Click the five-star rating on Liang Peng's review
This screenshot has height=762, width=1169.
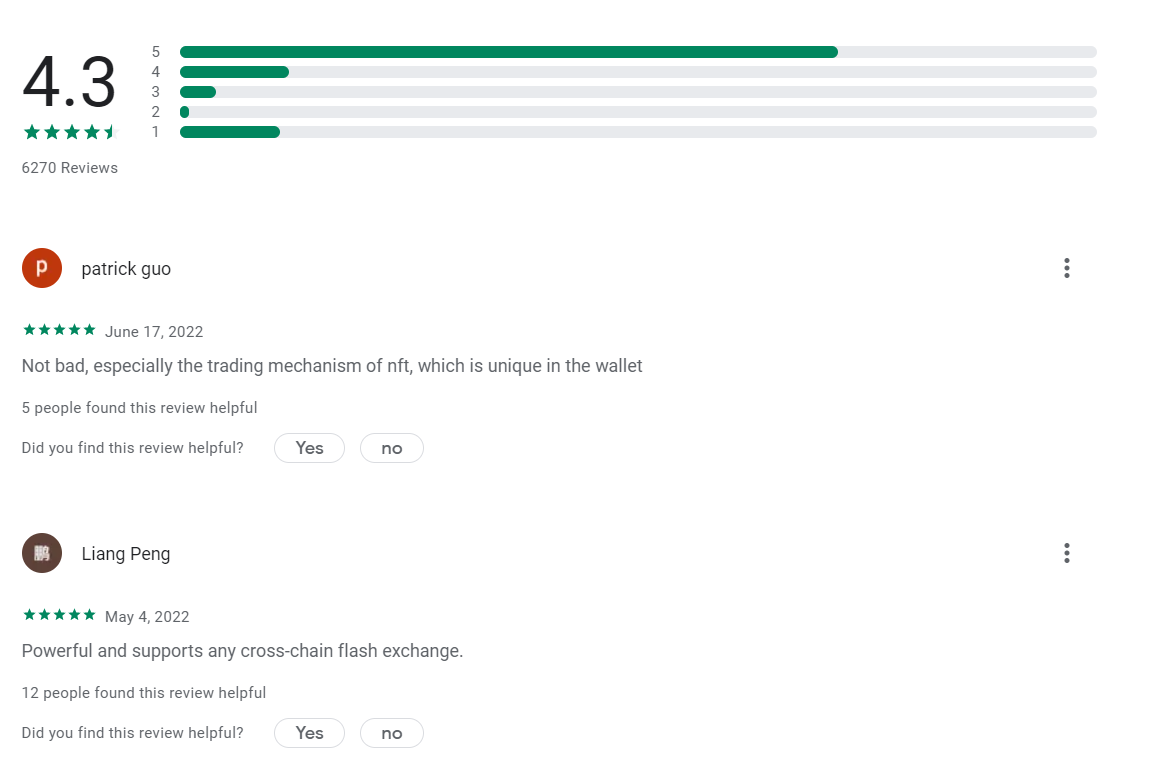[59, 615]
